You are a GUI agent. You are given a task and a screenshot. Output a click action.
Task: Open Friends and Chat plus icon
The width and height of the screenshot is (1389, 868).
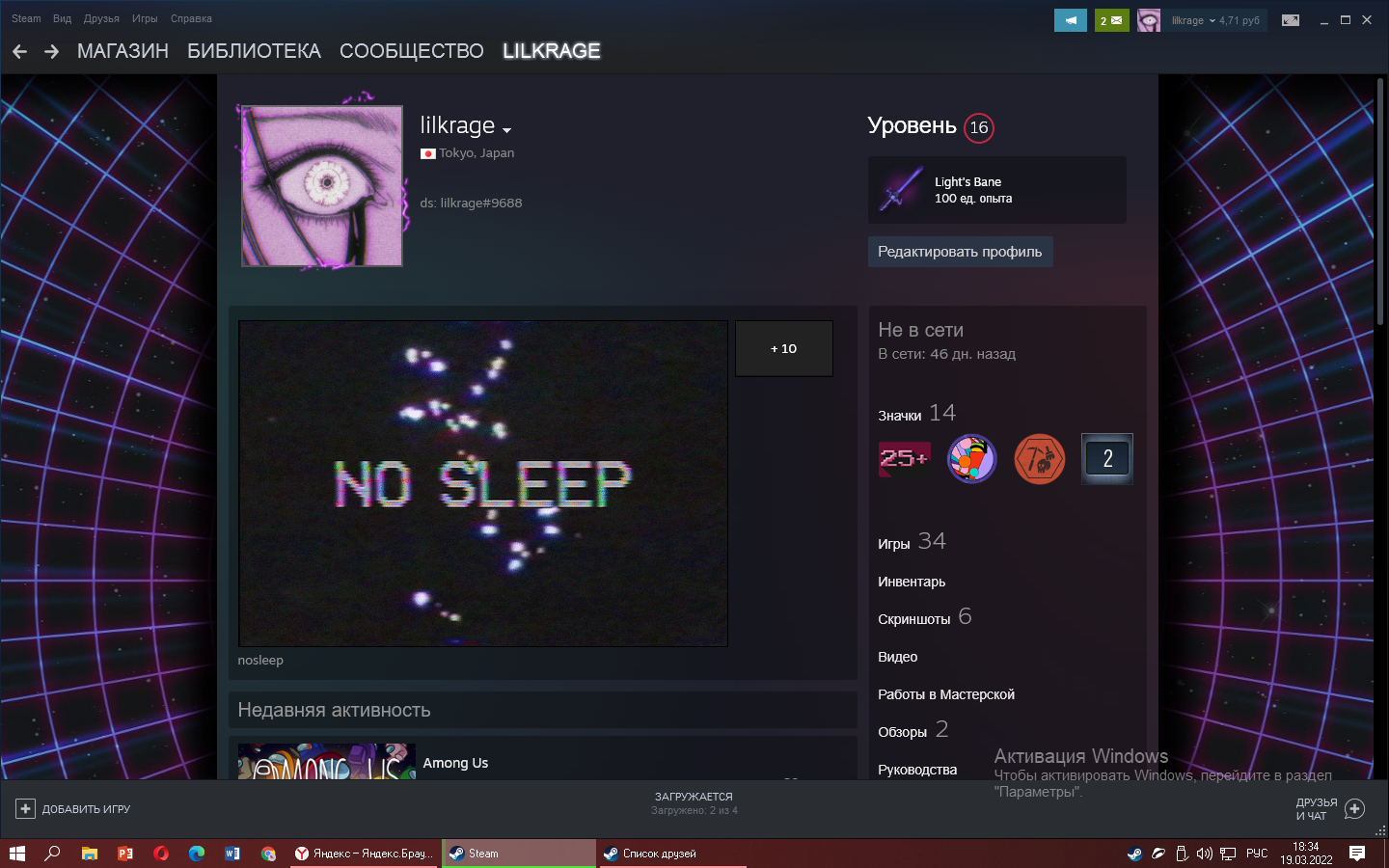tap(1354, 809)
